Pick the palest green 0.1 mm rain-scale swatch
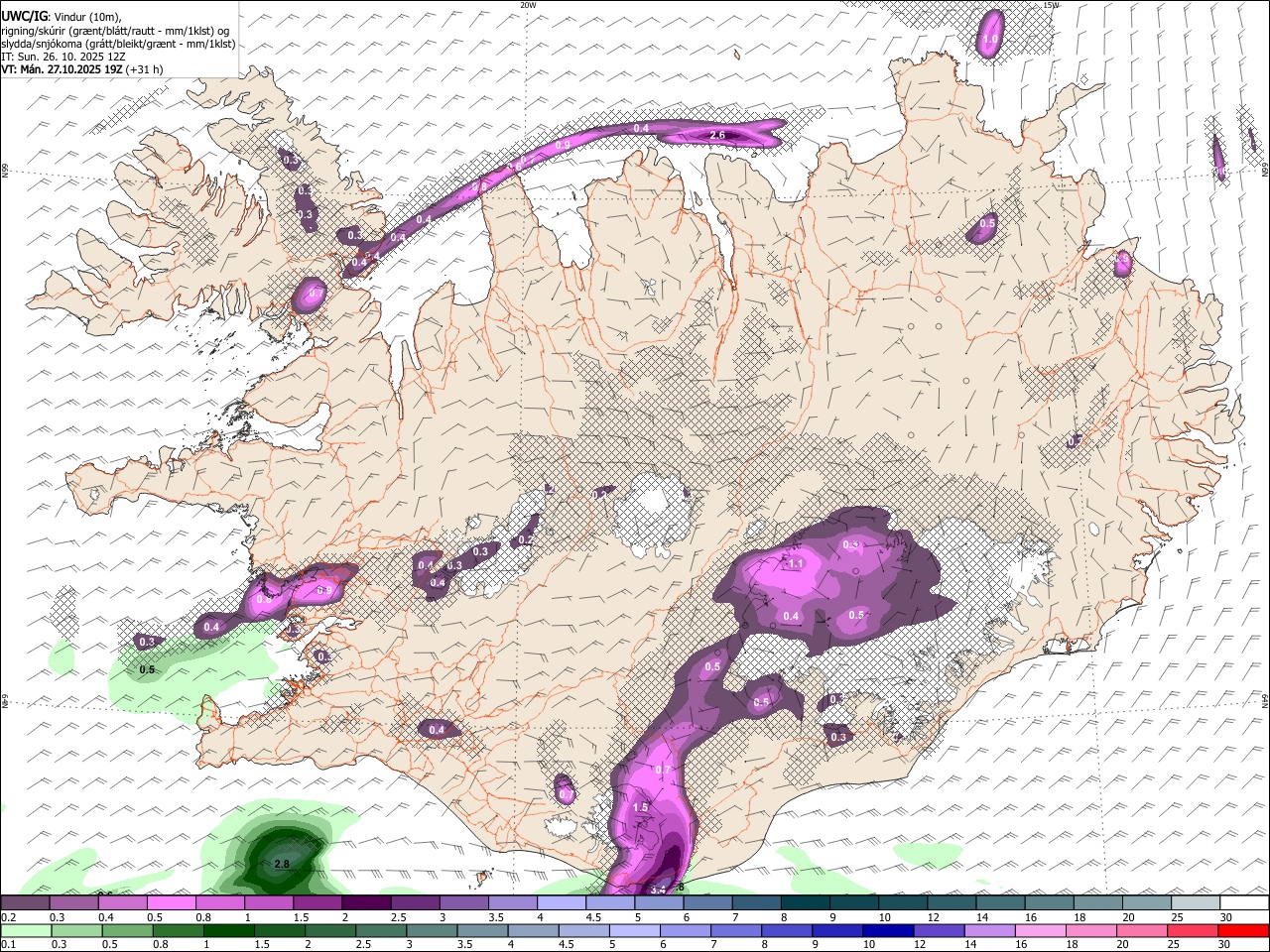Image resolution: width=1270 pixels, height=952 pixels. point(25,930)
